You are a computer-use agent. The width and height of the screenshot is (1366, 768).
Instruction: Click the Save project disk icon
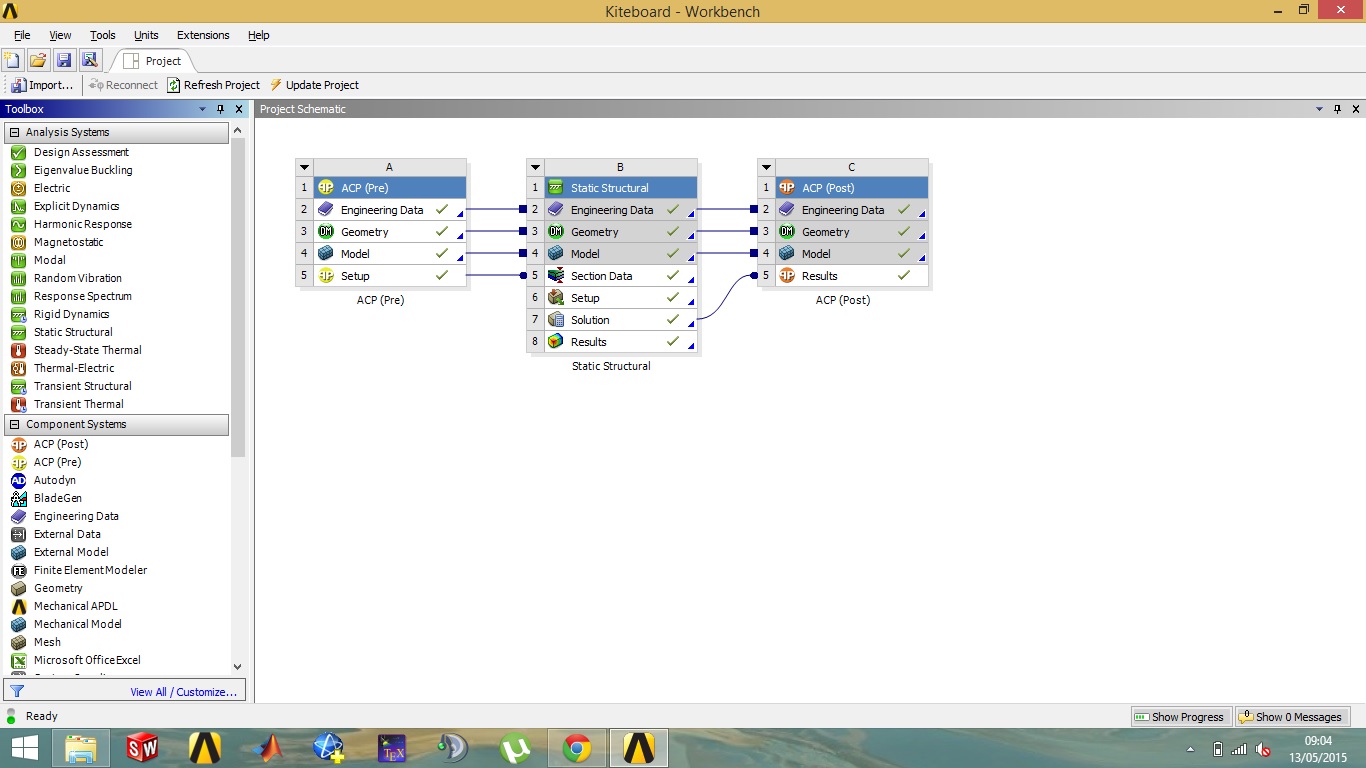64,60
